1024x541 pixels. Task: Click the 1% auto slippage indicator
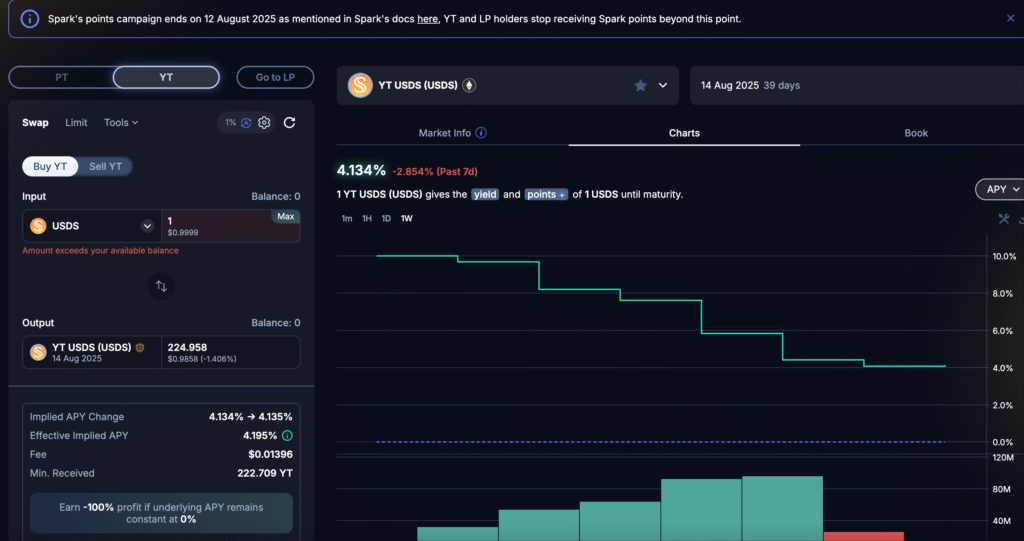click(x=237, y=122)
